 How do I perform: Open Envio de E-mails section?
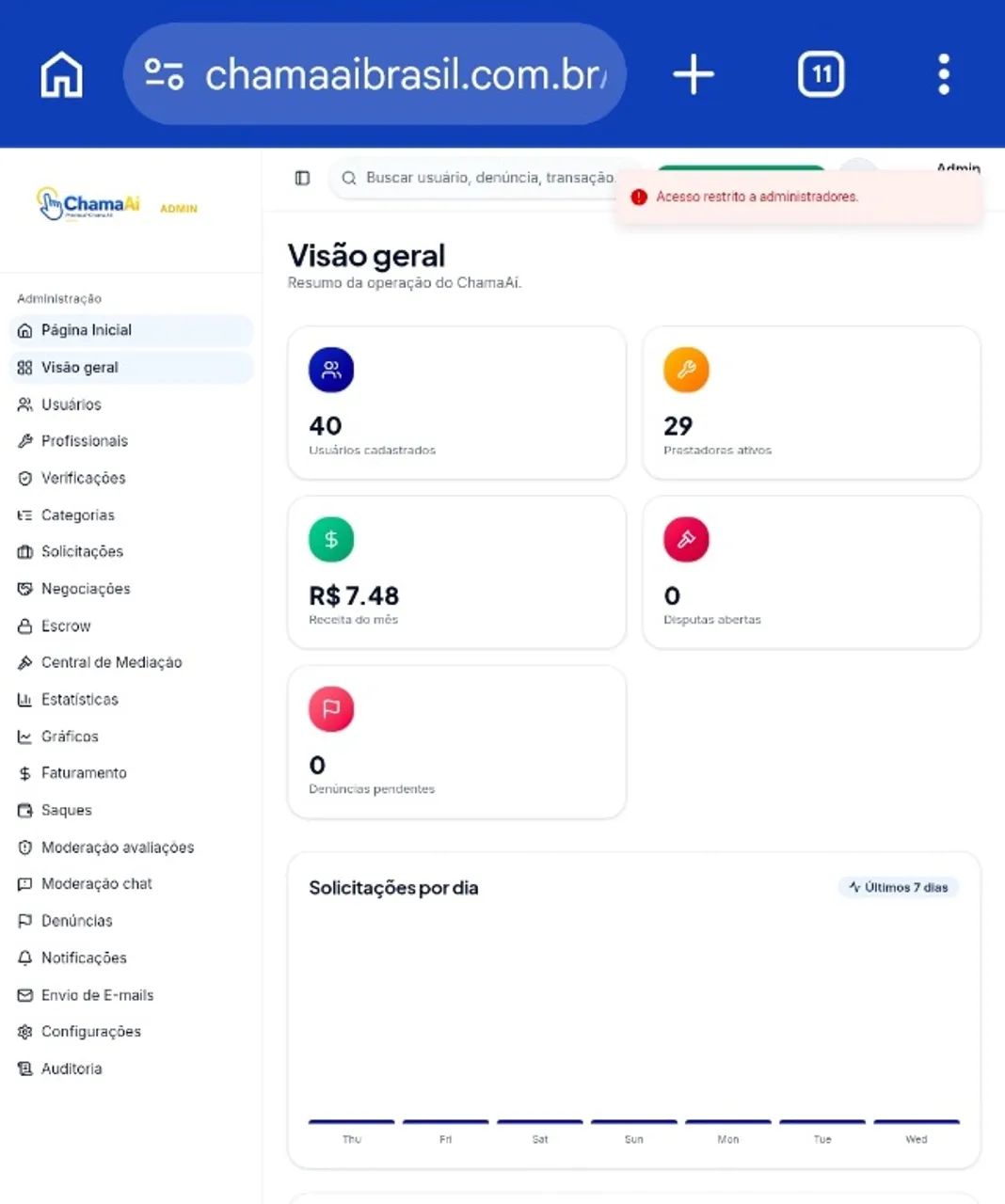coord(132,995)
